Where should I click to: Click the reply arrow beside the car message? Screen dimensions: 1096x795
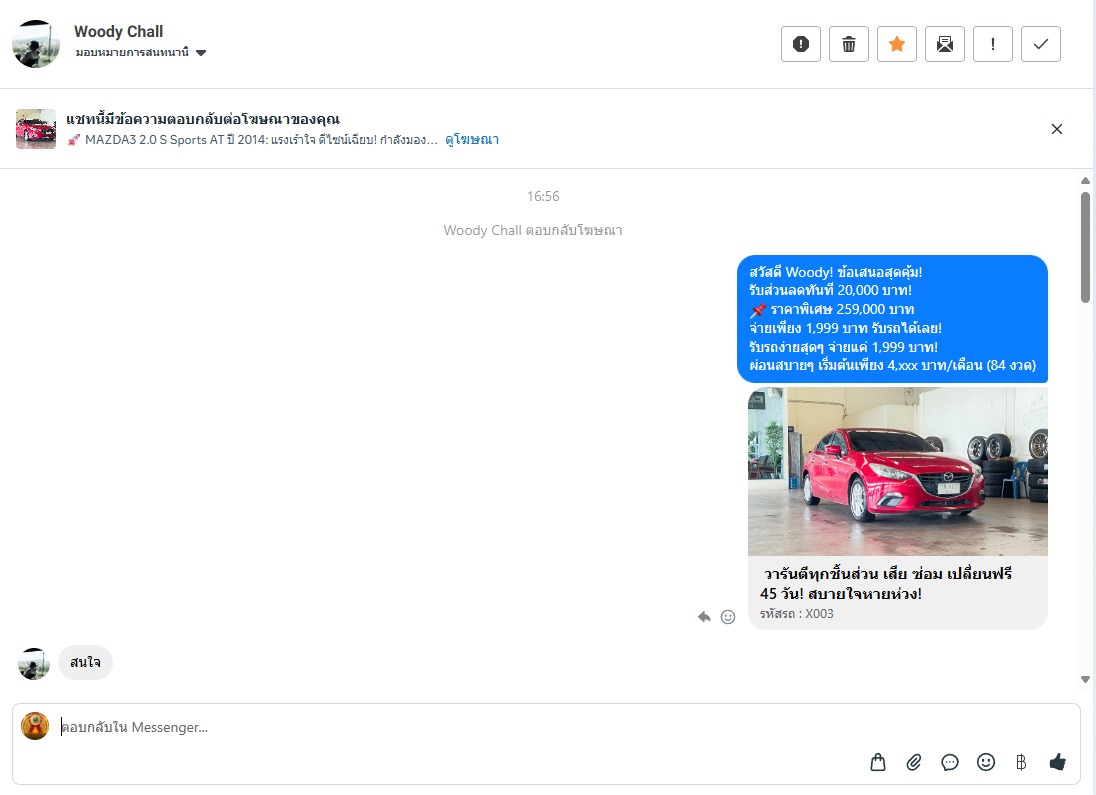(x=704, y=617)
